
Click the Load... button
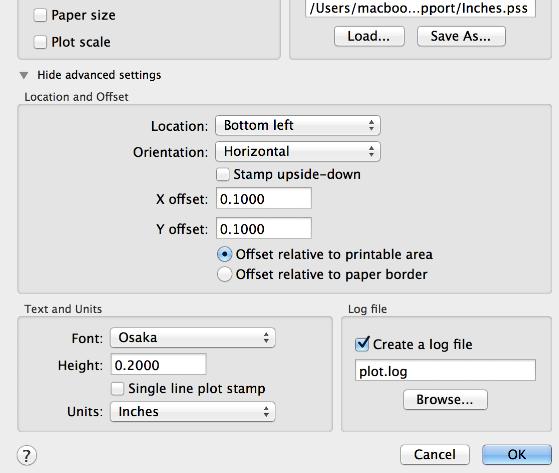[369, 36]
